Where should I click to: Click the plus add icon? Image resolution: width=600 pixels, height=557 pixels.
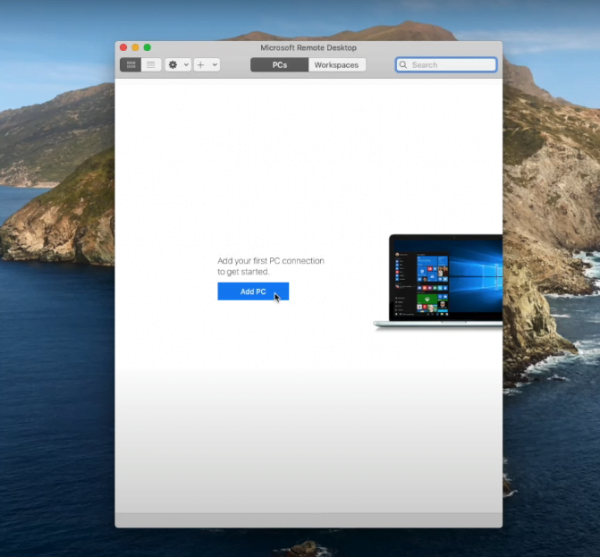point(201,65)
